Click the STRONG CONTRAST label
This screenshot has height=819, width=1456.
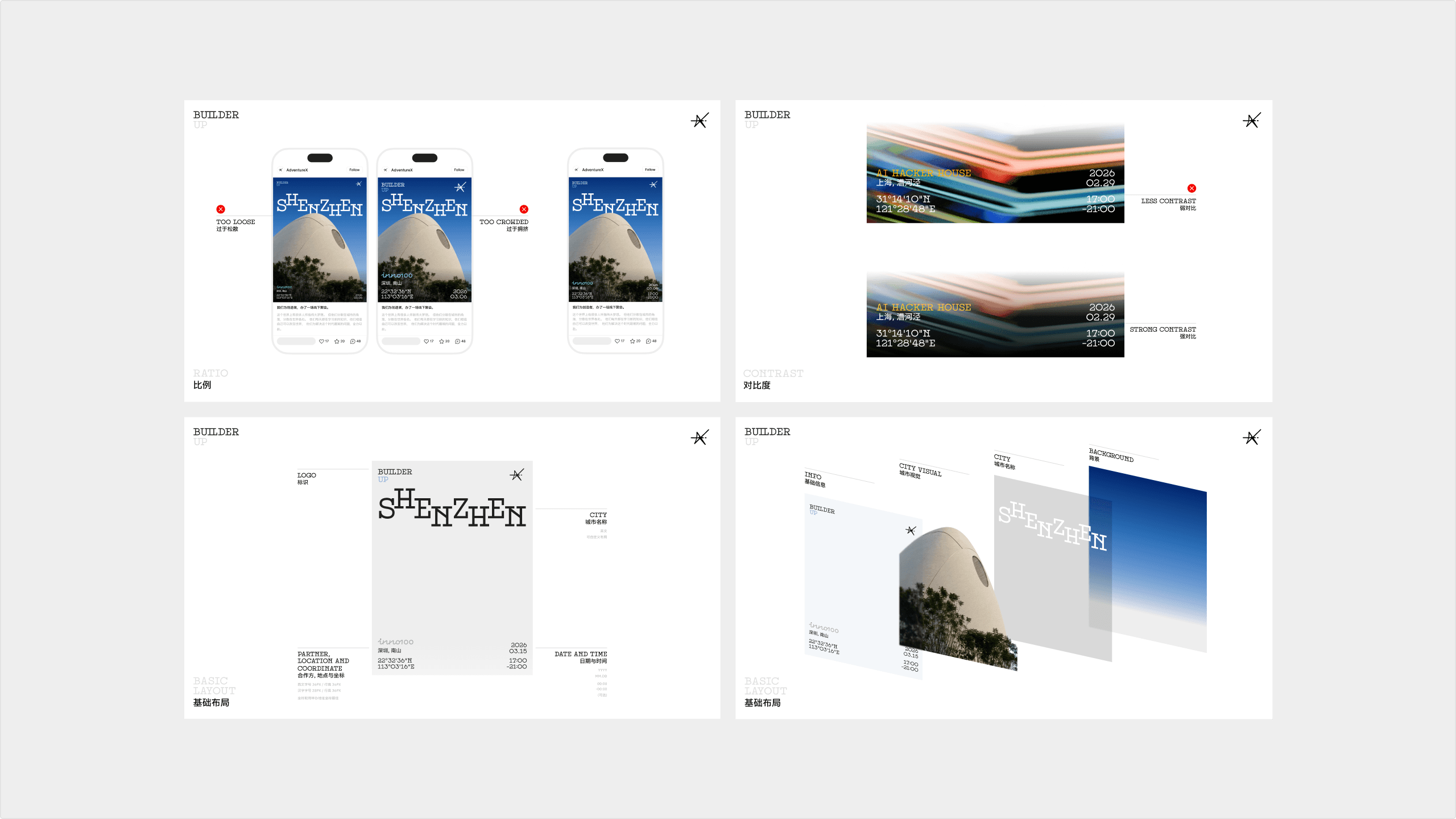point(1163,329)
